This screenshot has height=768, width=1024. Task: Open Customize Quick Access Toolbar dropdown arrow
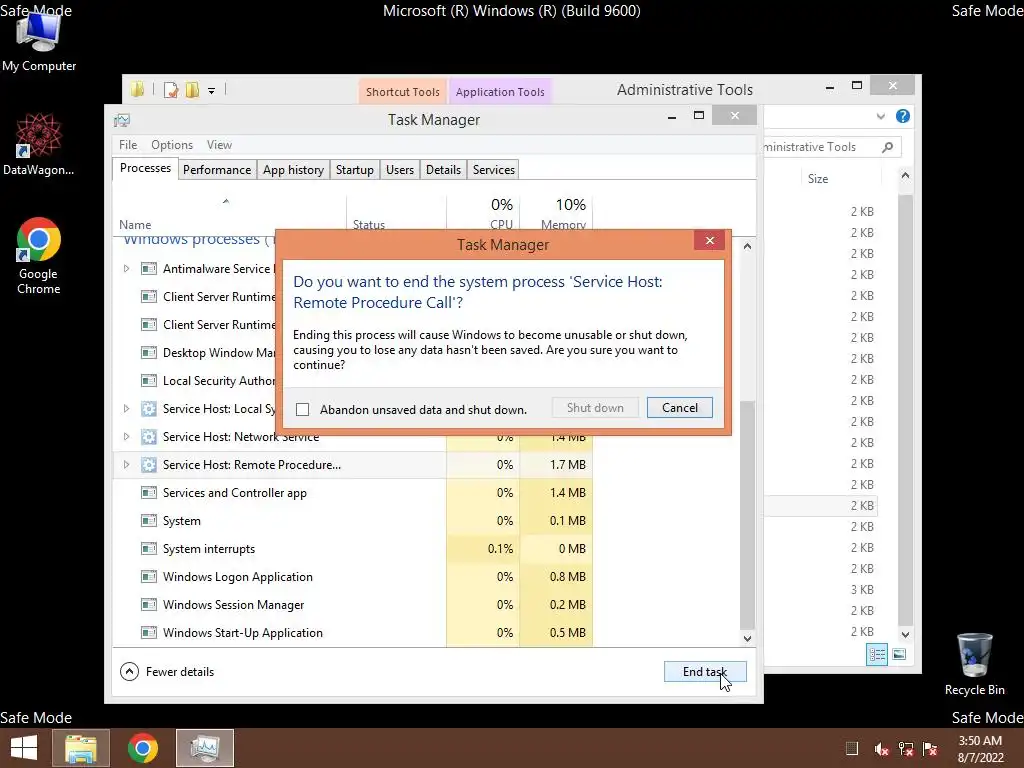coord(212,91)
